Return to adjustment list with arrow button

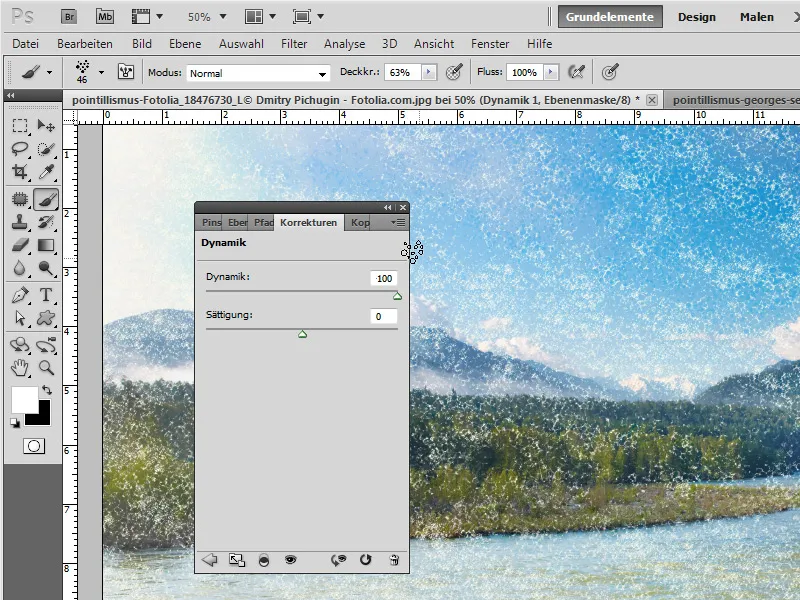click(210, 560)
